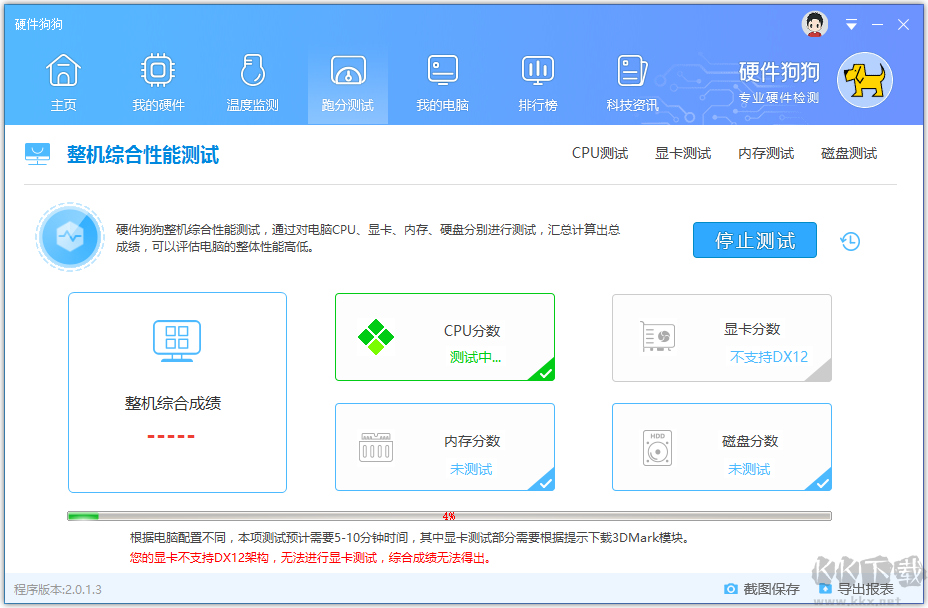Open 温度监控 temperature monitoring icon
The height and width of the screenshot is (608, 928).
coord(252,70)
